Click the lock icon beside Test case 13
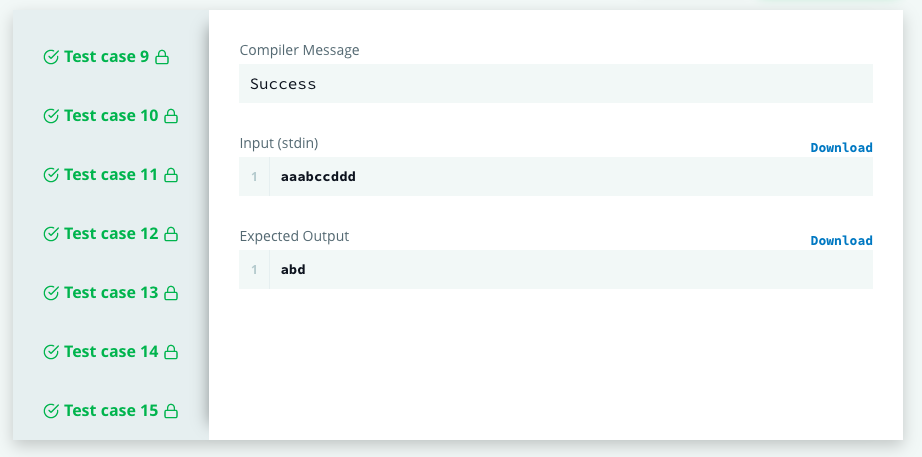Image resolution: width=922 pixels, height=457 pixels. [171, 292]
